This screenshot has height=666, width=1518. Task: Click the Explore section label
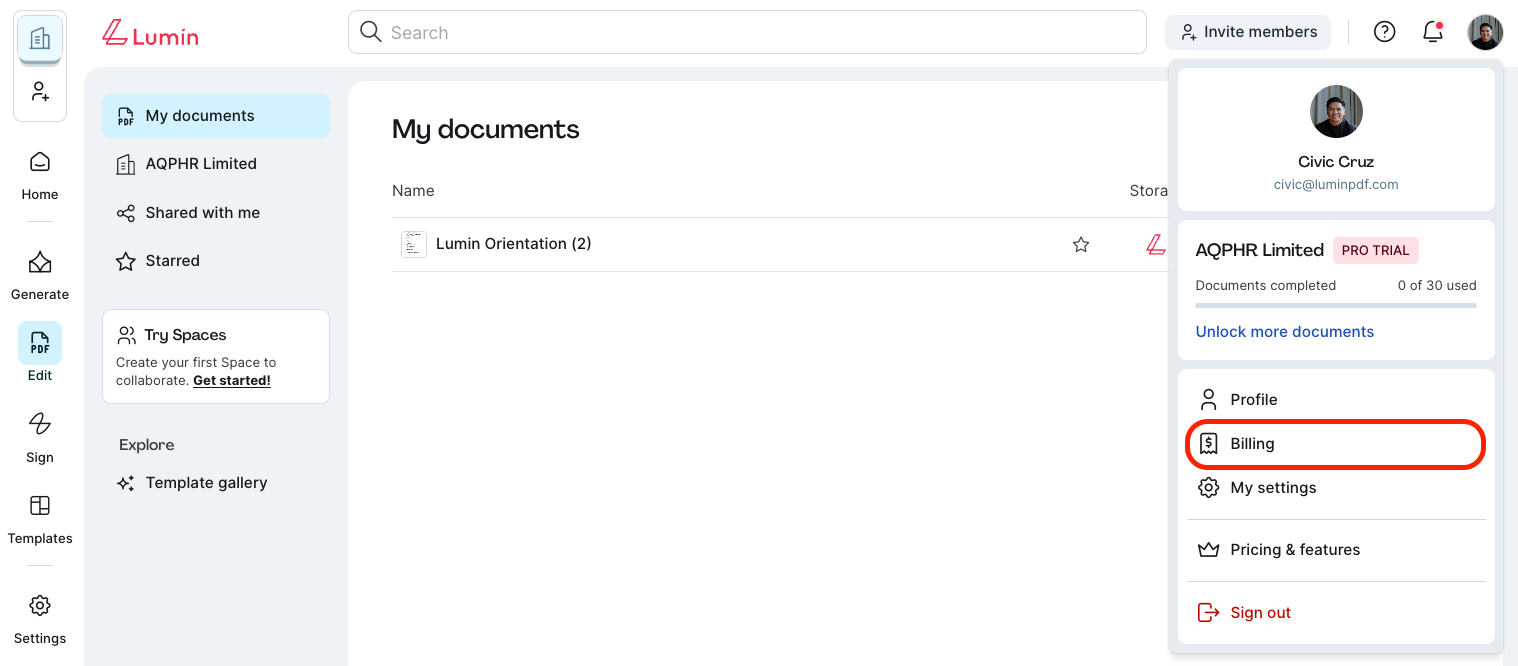point(147,445)
